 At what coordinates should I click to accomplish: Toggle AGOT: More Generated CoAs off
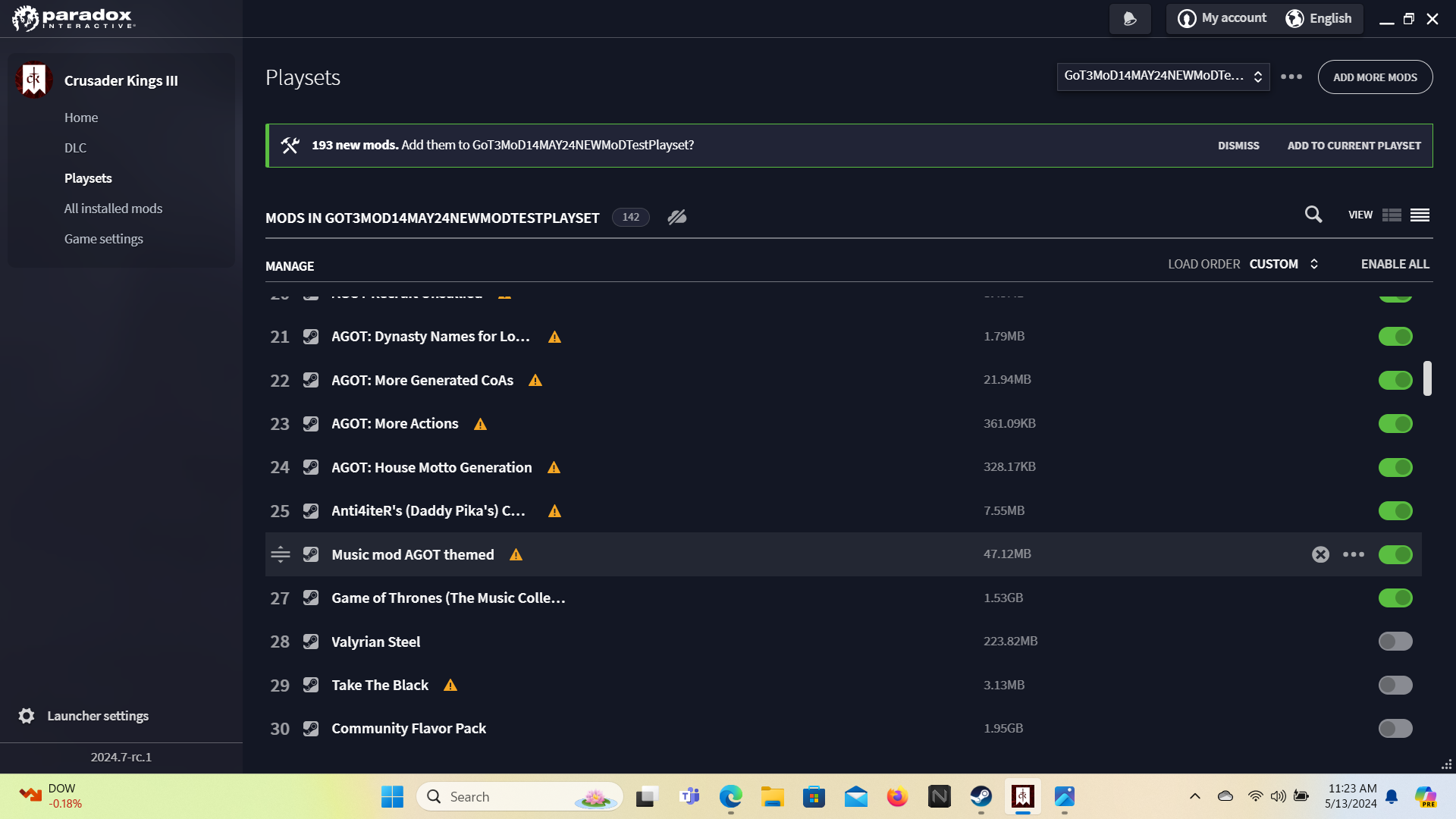click(x=1395, y=380)
